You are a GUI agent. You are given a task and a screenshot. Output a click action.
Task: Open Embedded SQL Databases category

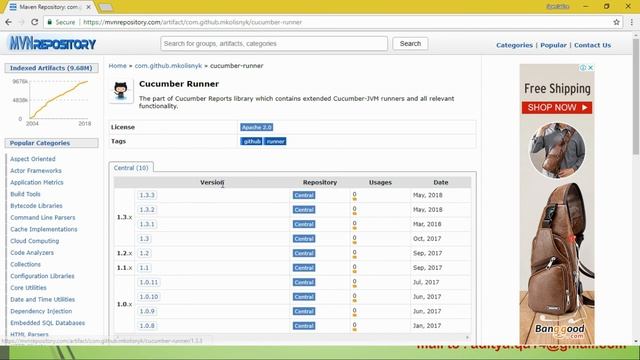coord(48,323)
